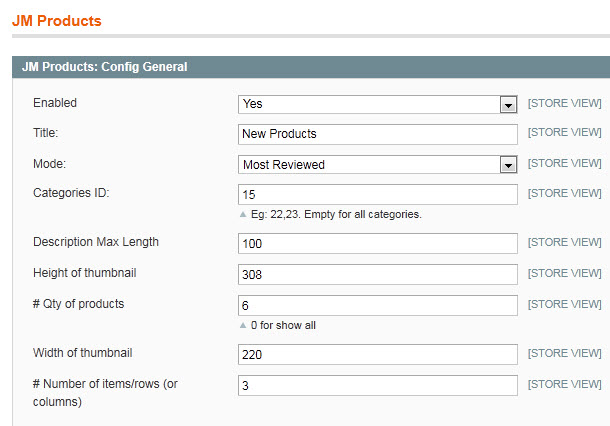The height and width of the screenshot is (426, 610).
Task: Select the Most Reviewed mode combo box
Action: coord(378,165)
